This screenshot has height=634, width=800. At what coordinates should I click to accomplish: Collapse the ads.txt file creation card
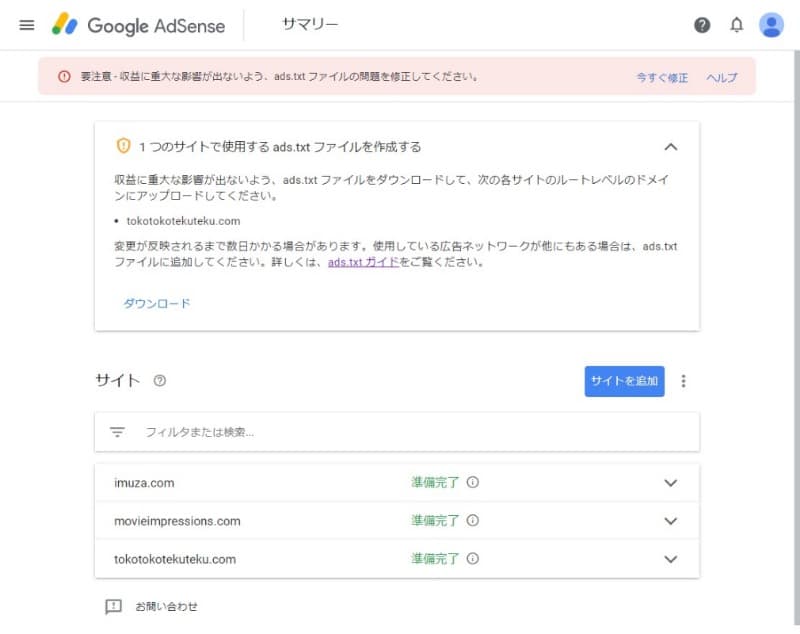(x=671, y=147)
